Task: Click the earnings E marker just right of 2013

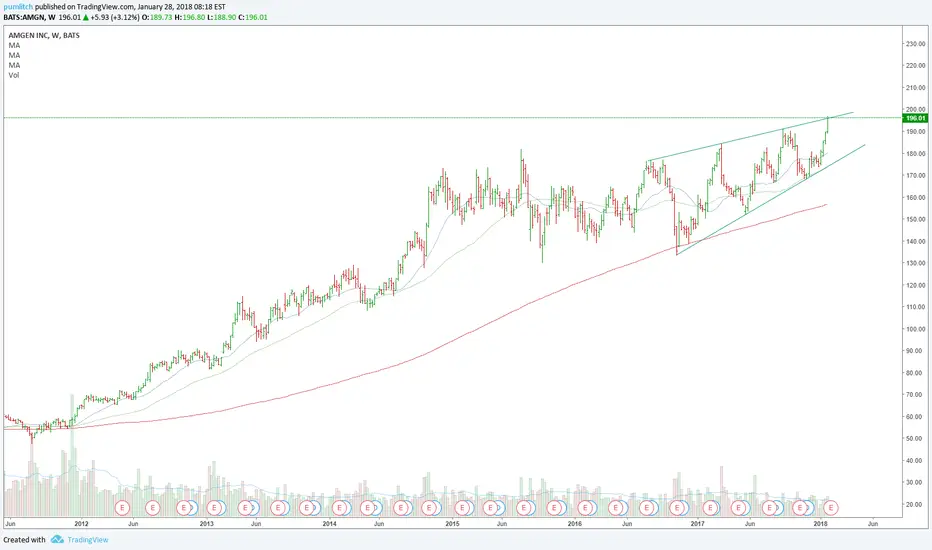Action: (x=214, y=508)
